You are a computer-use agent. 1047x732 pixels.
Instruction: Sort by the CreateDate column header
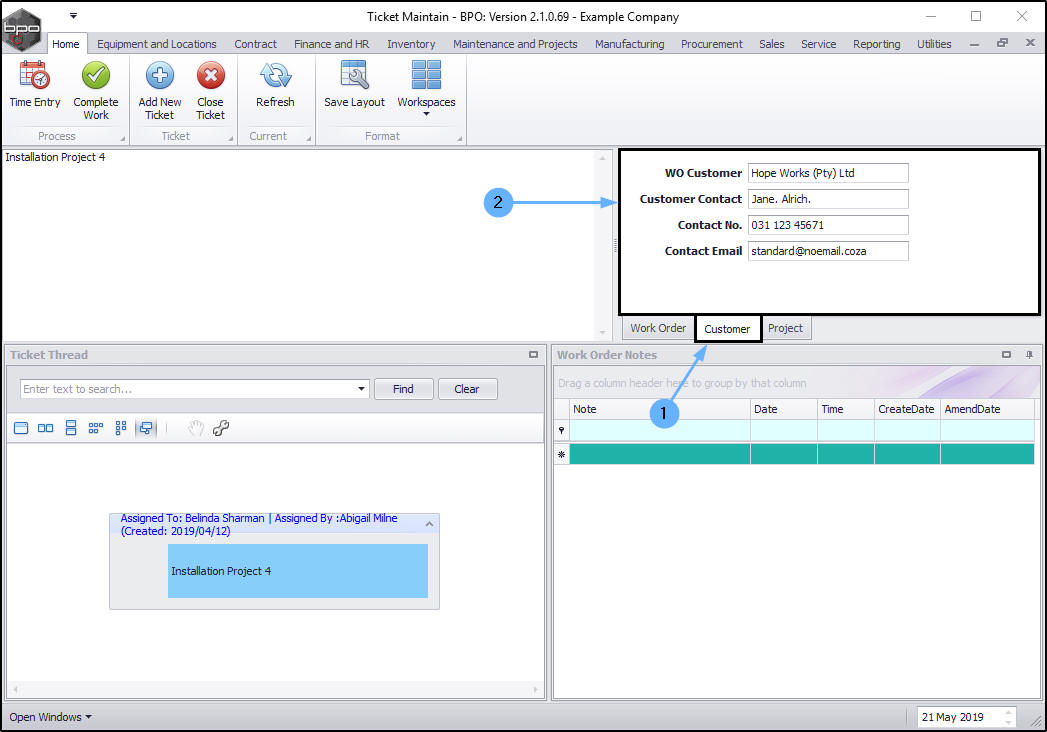click(907, 409)
